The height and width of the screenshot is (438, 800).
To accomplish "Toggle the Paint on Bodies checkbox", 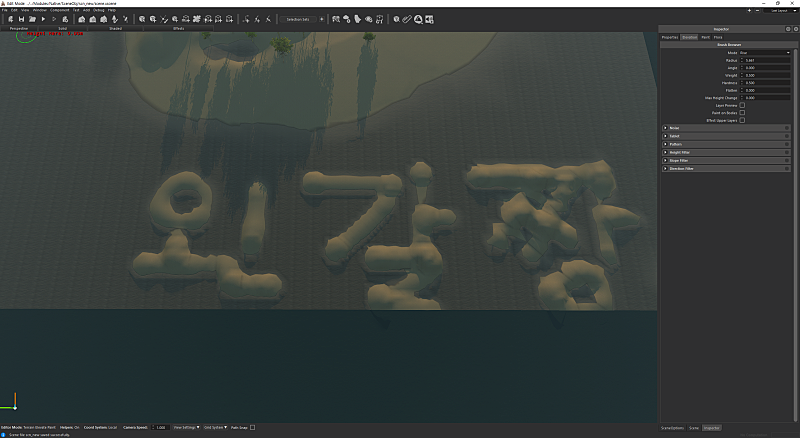I will 742,113.
